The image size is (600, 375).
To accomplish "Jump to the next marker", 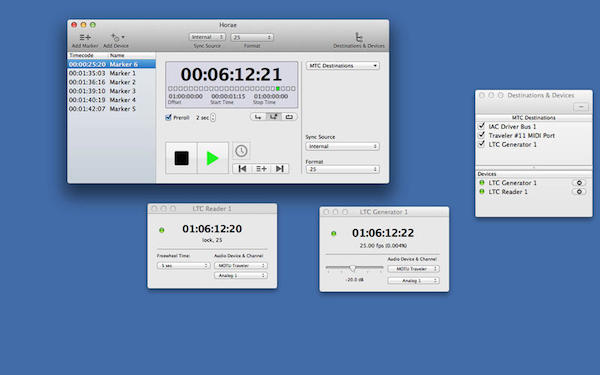I will 280,169.
